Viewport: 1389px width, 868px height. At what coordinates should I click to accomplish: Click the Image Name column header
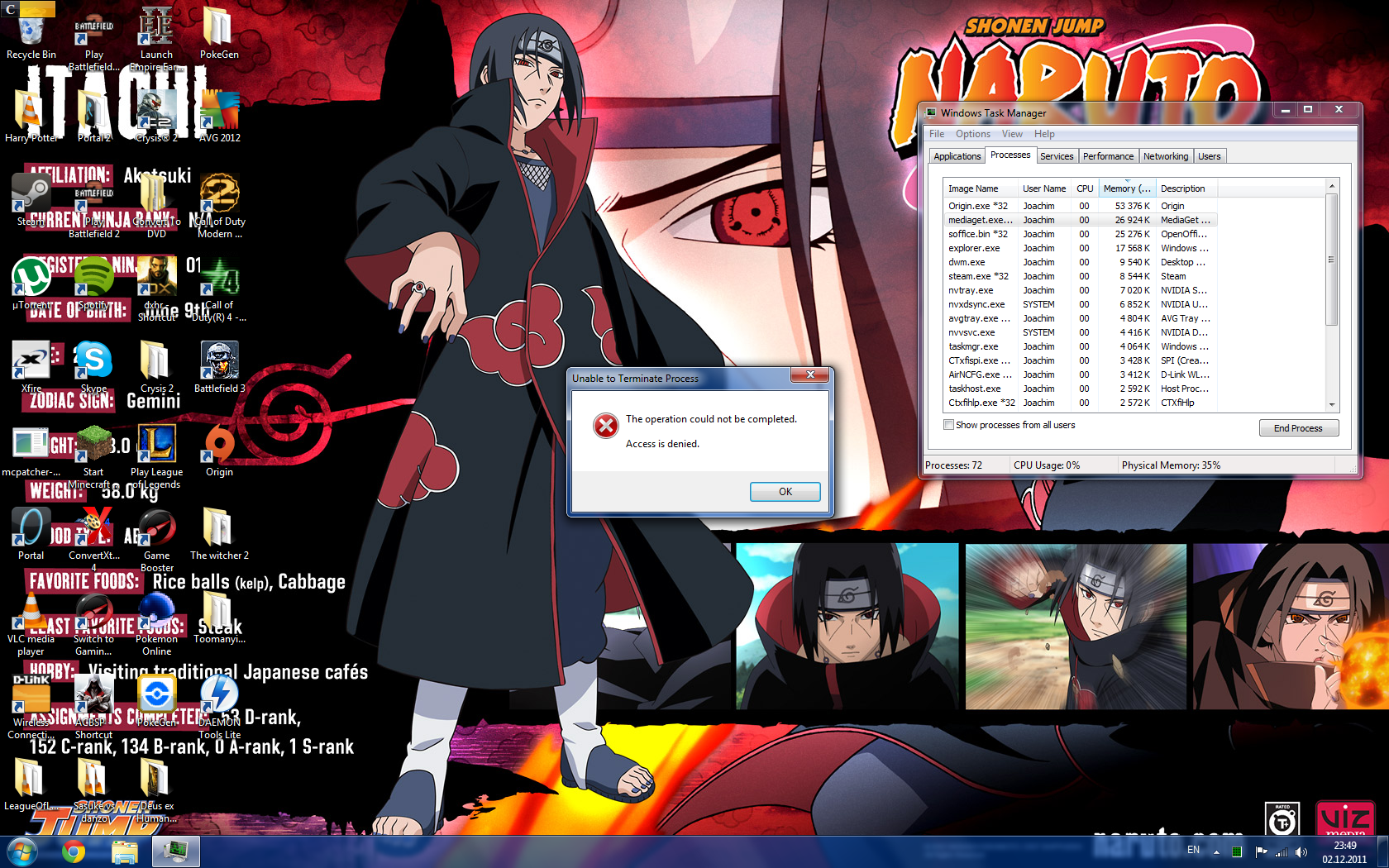(x=980, y=188)
